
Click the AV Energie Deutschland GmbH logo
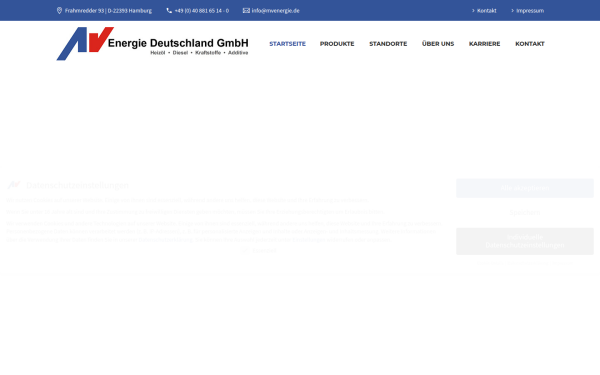(x=152, y=43)
